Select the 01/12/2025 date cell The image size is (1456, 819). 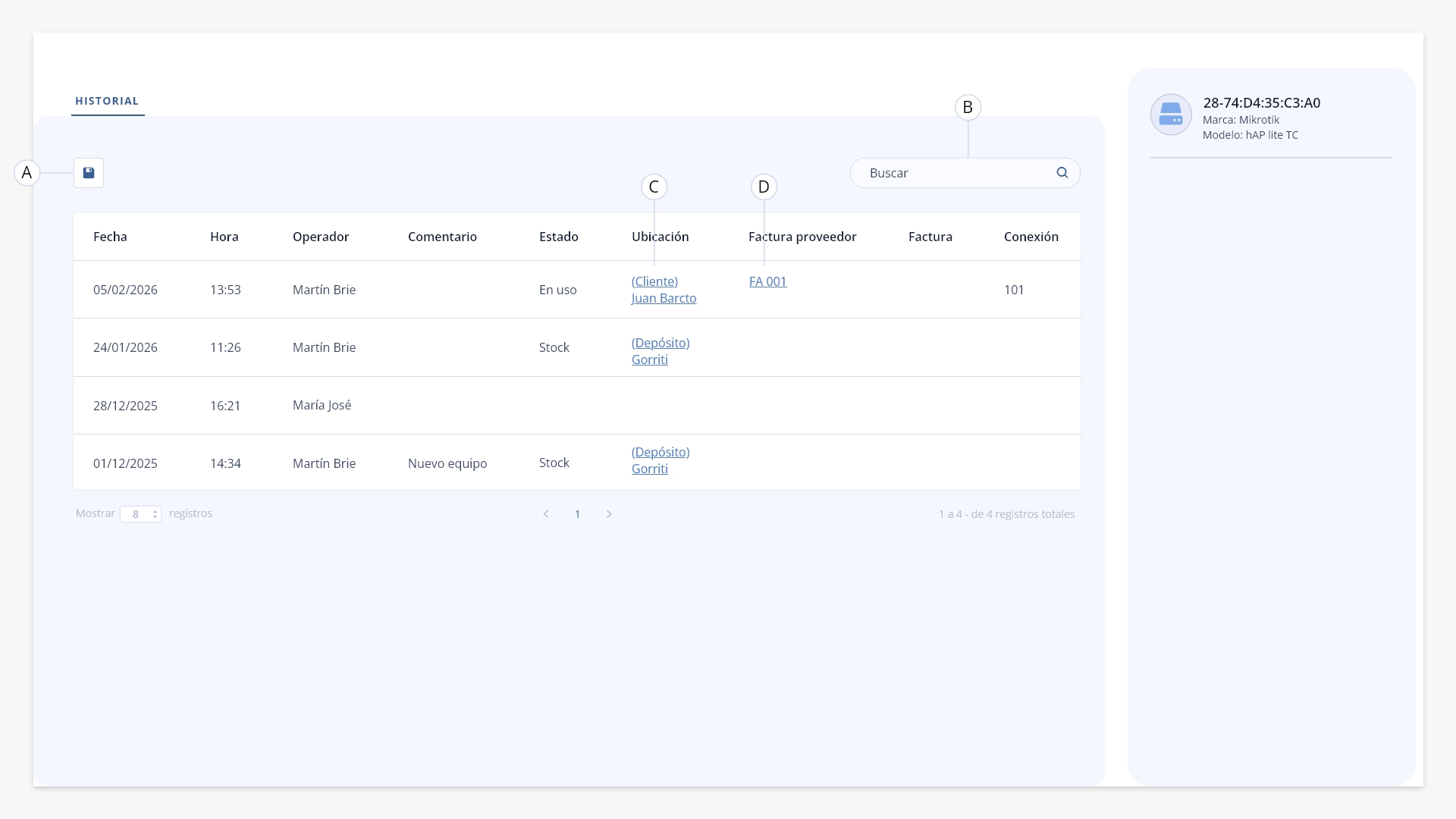[125, 463]
